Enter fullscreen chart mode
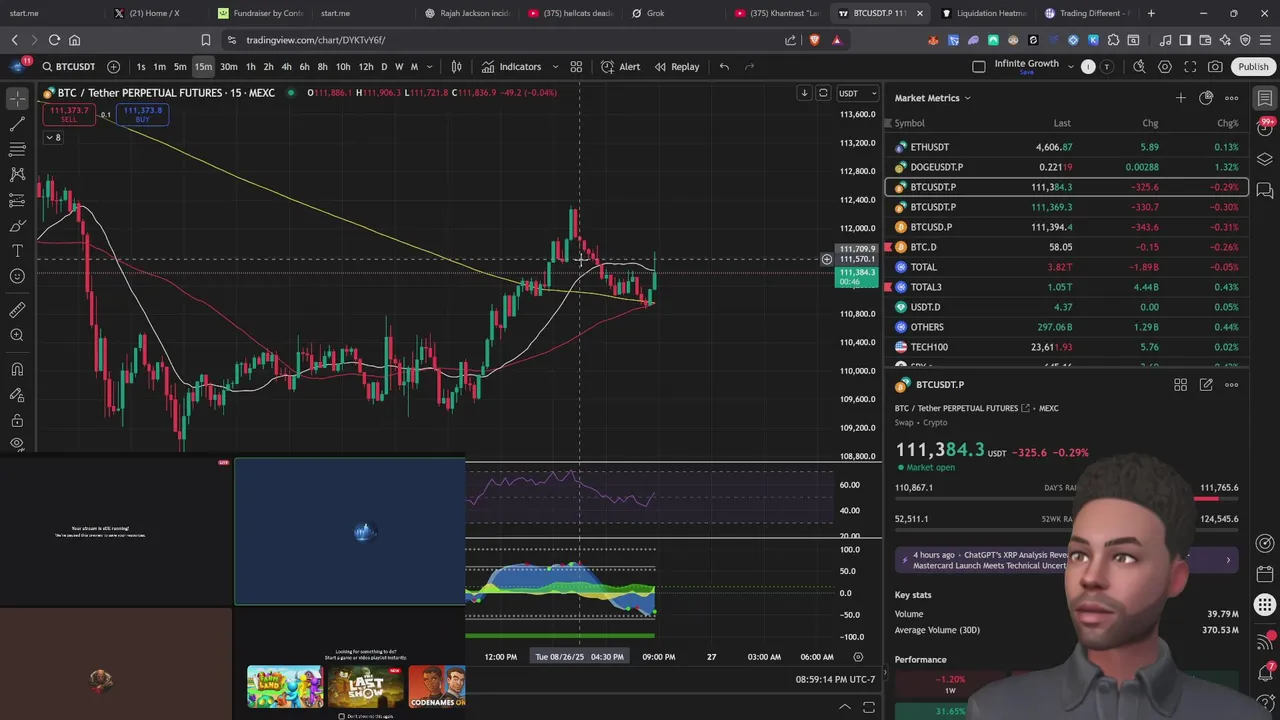This screenshot has height=720, width=1280. 1190,67
